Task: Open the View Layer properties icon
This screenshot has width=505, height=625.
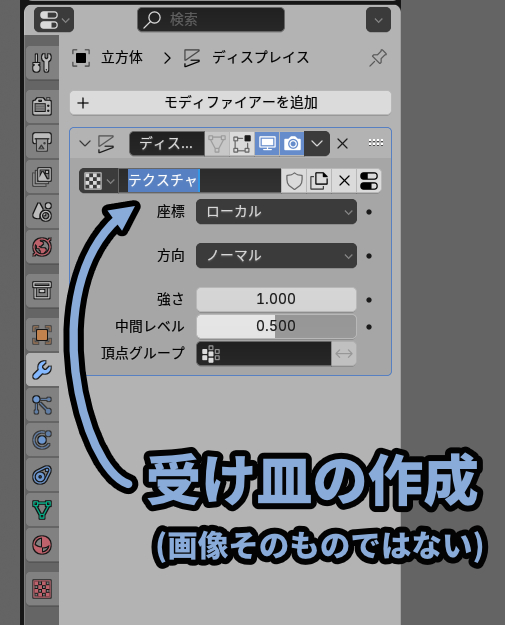Action: pos(42,177)
